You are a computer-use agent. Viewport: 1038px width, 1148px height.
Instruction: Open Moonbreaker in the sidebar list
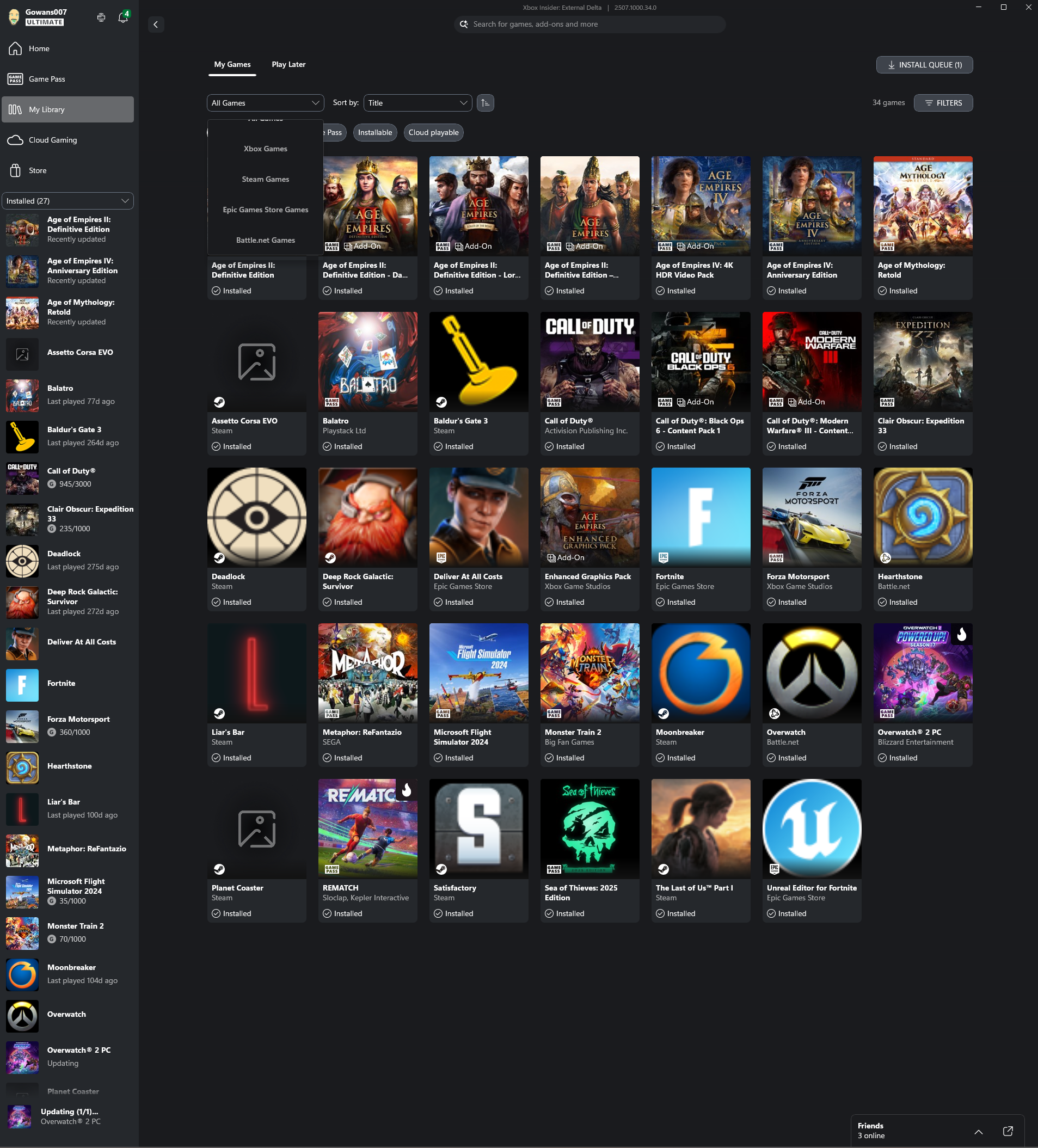(67, 974)
